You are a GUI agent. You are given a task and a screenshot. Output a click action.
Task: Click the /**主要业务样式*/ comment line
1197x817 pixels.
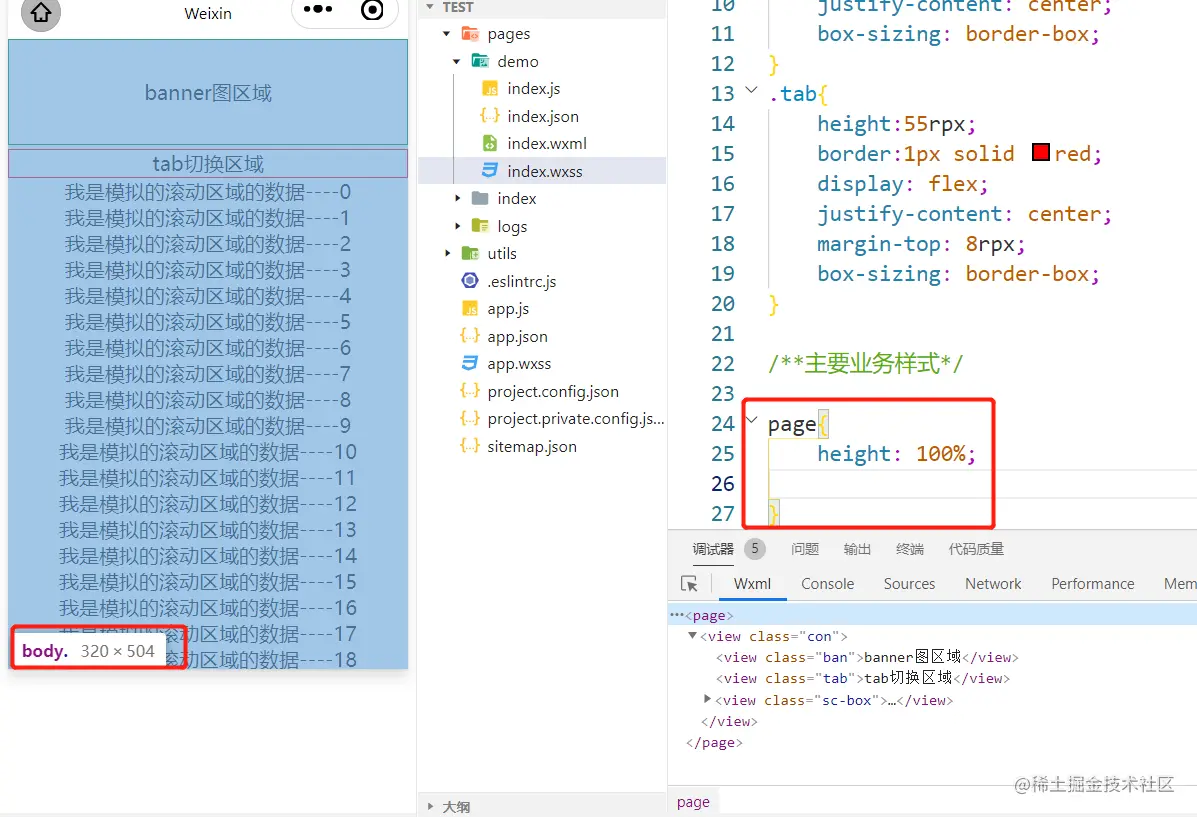click(x=866, y=363)
